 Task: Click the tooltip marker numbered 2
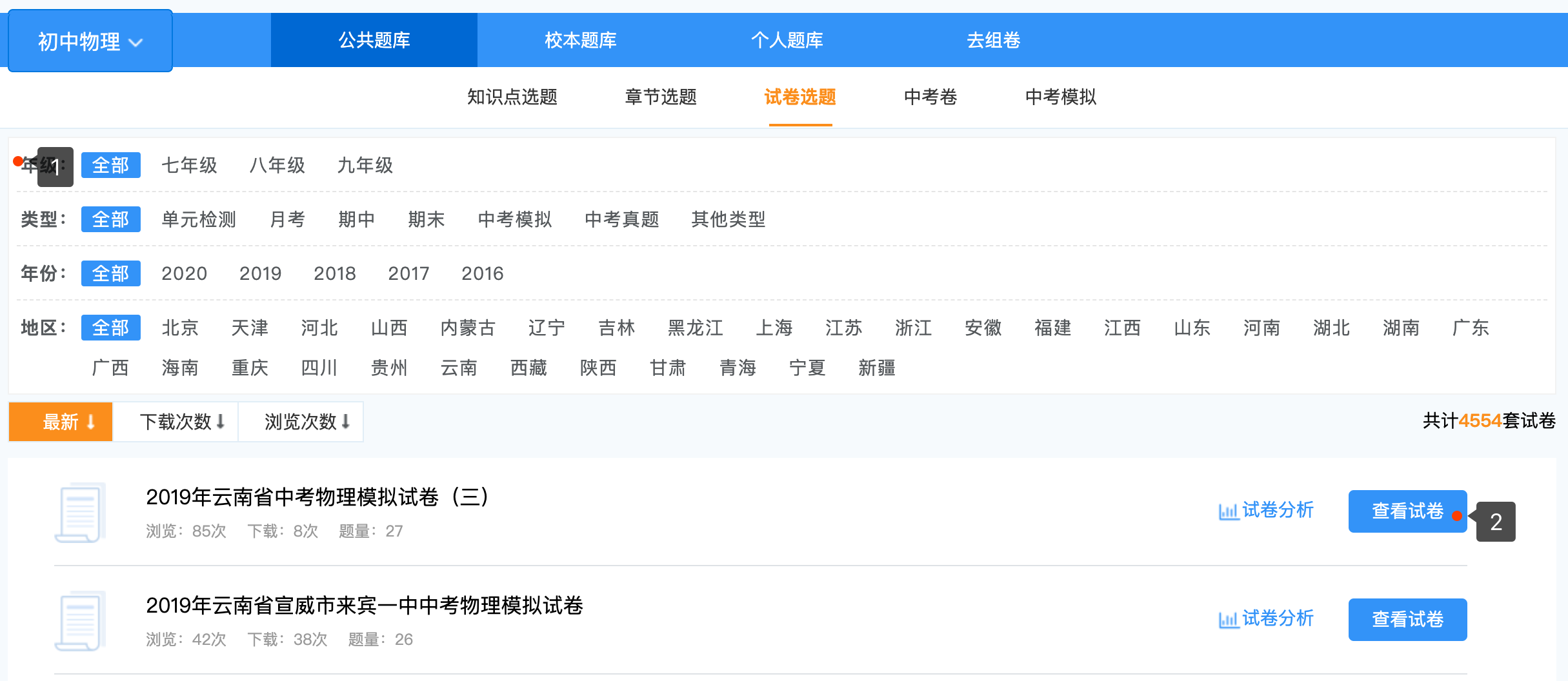click(x=1496, y=522)
